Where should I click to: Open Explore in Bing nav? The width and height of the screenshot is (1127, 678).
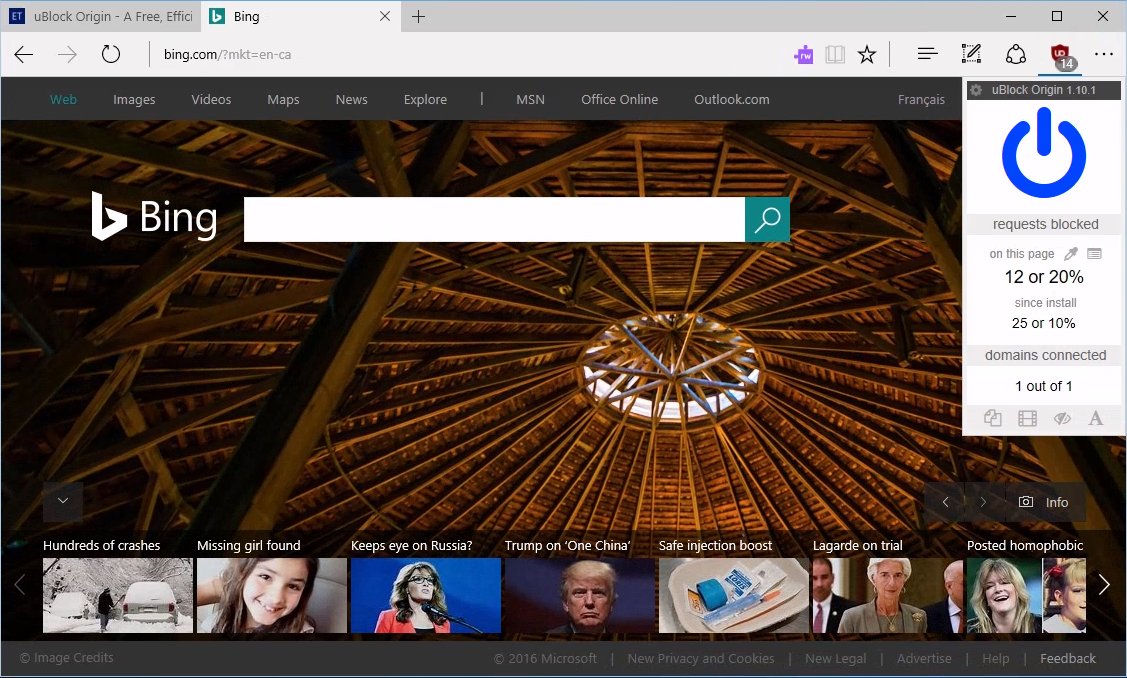tap(426, 99)
